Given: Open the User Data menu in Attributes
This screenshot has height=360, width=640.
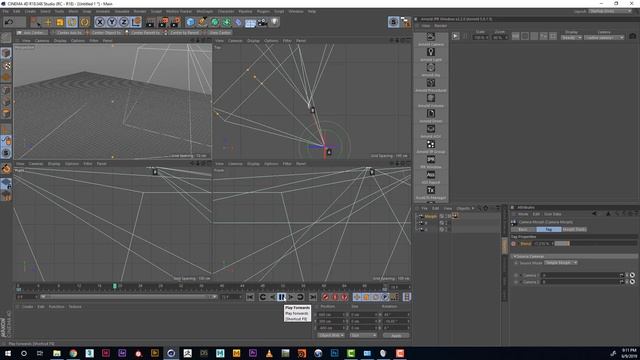Looking at the screenshot, I should click(553, 214).
